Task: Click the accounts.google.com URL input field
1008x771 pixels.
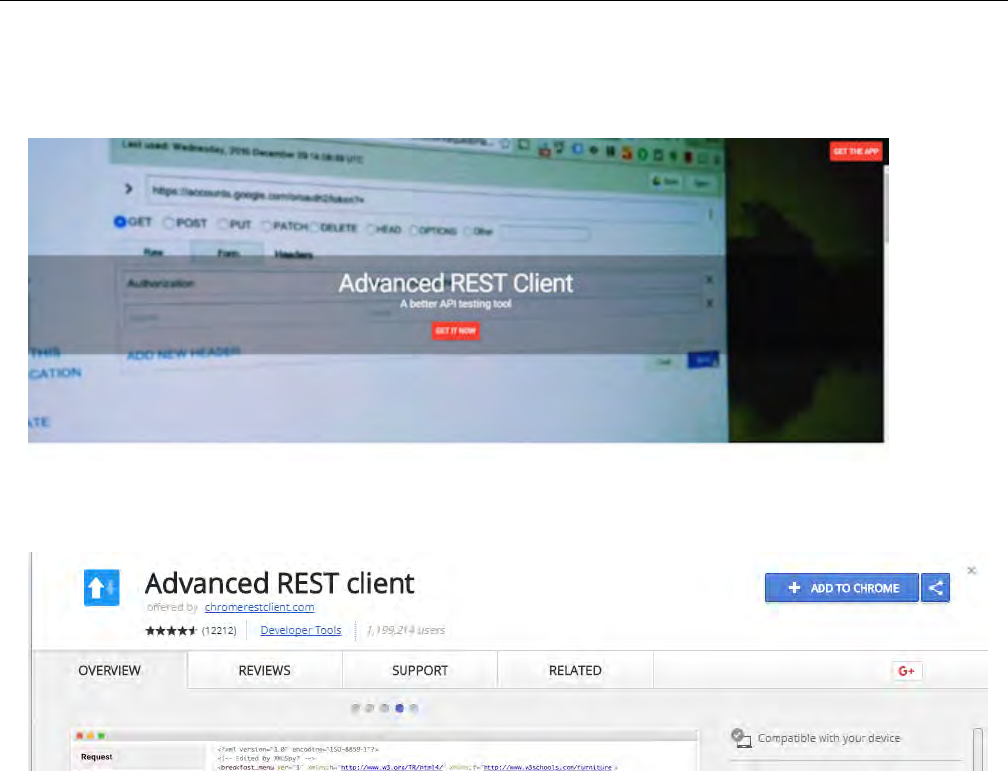Action: coord(423,198)
